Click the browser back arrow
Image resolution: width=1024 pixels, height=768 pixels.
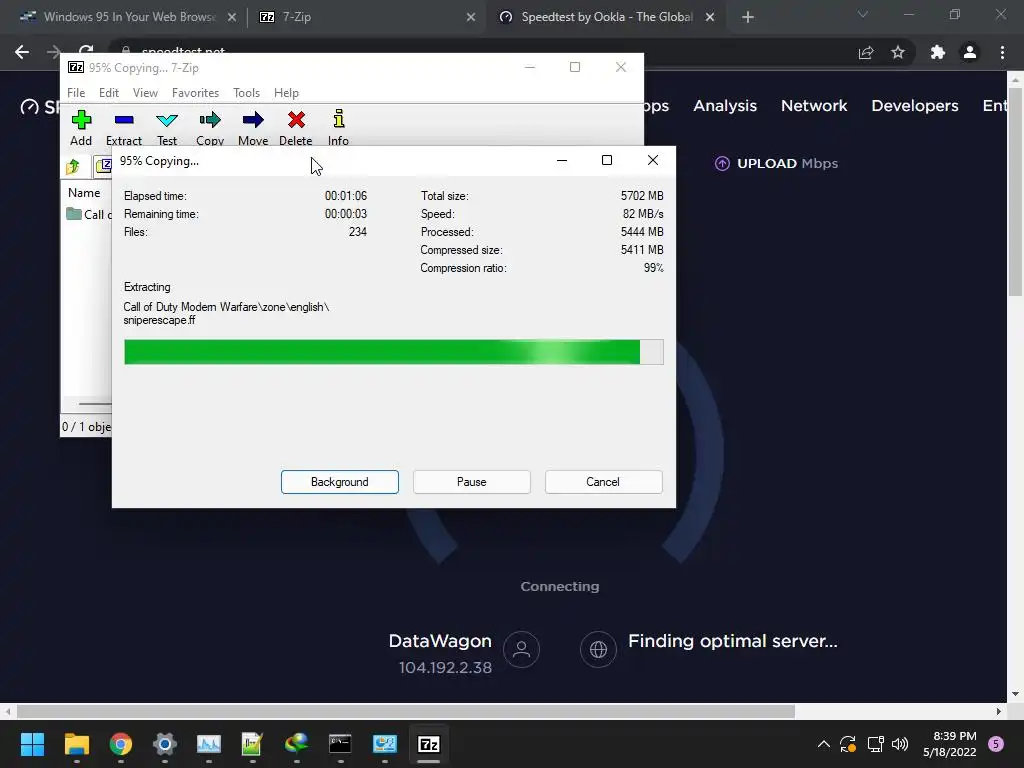[x=22, y=52]
